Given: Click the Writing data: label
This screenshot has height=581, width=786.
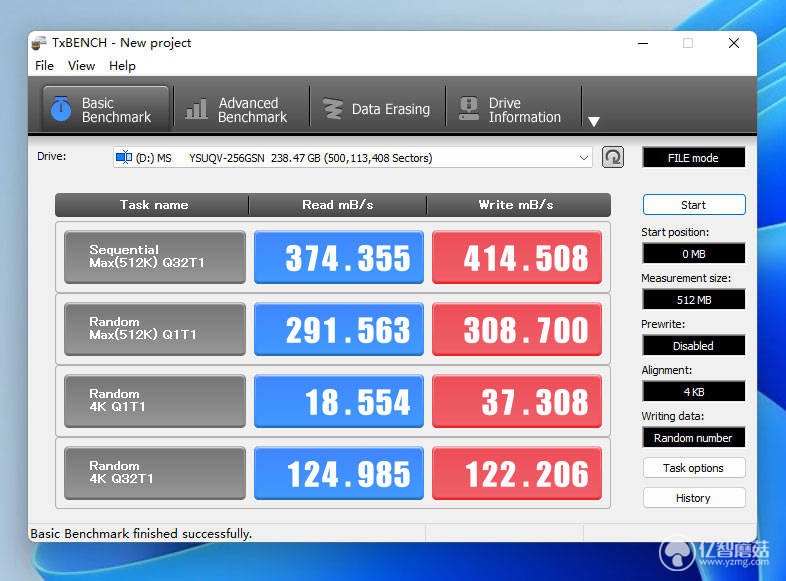Looking at the screenshot, I should (672, 416).
